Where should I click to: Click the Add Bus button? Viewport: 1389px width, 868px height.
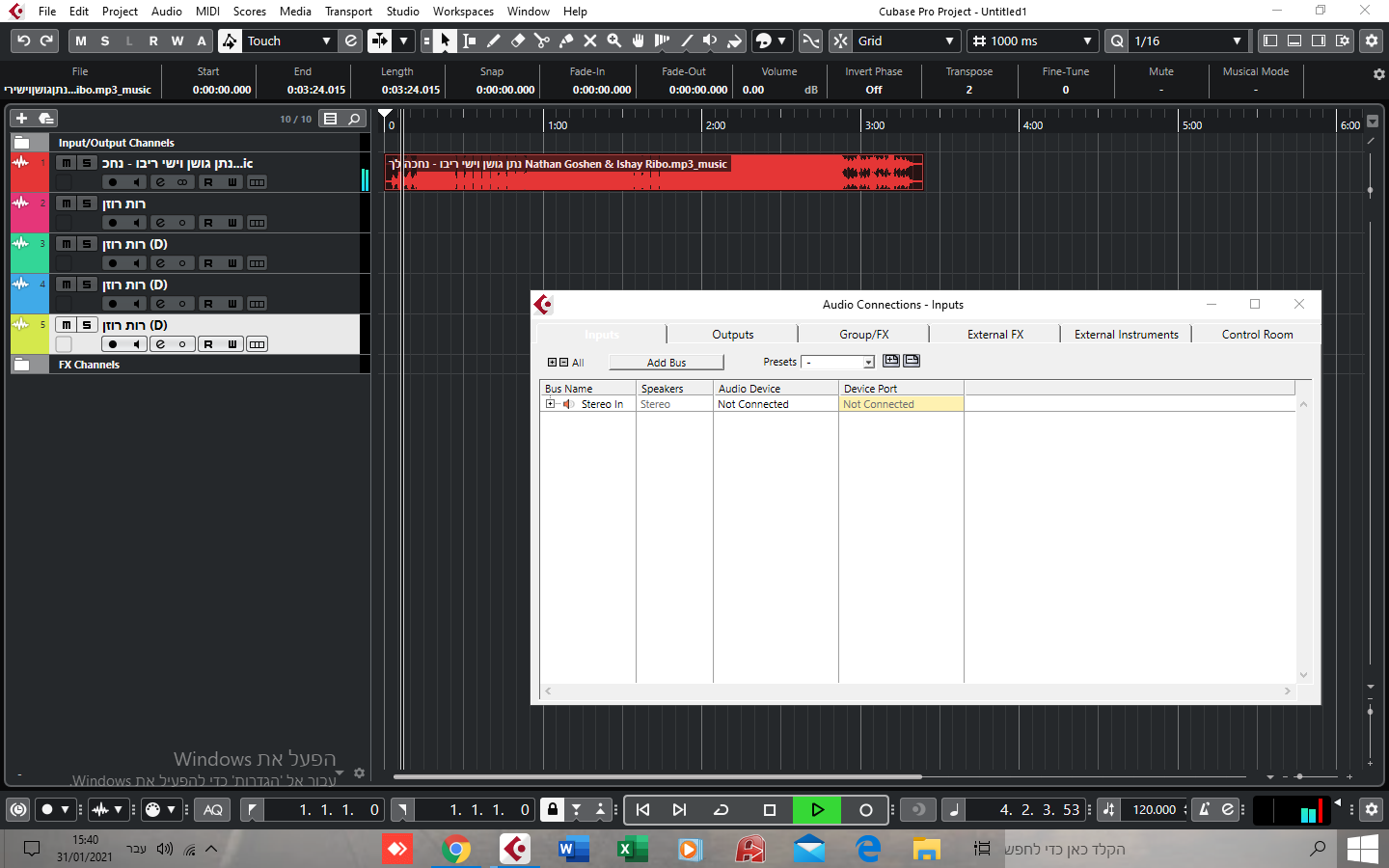666,363
